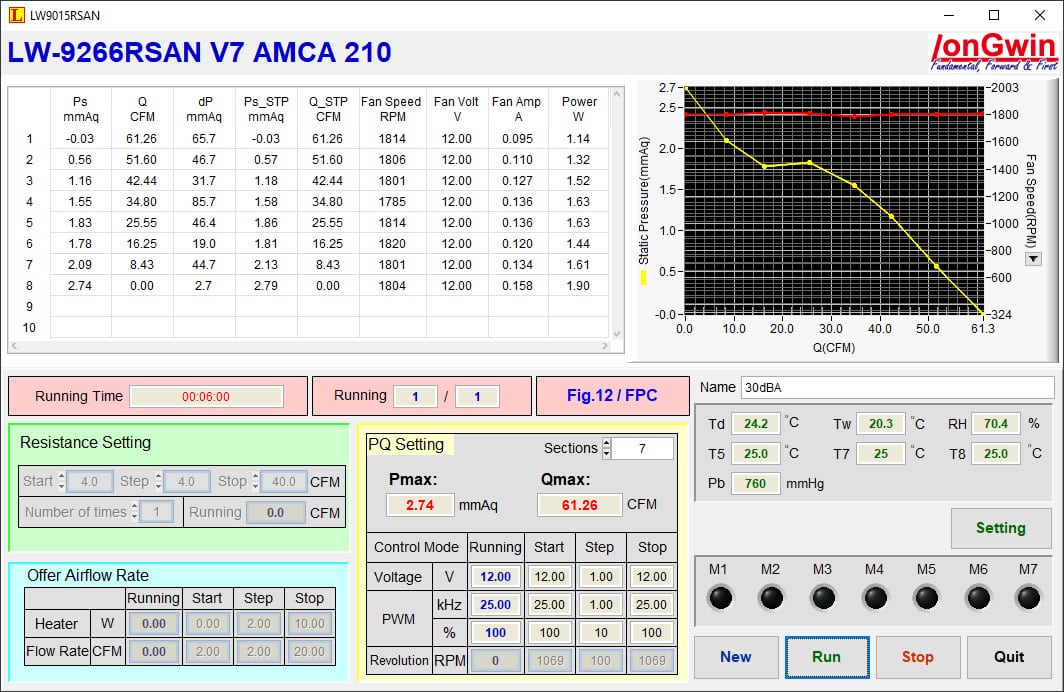Click the RH humidity value 70.4
The height and width of the screenshot is (692, 1064).
point(995,424)
